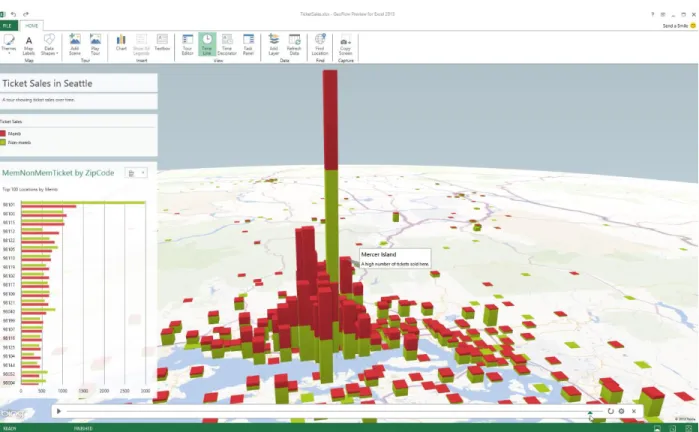The height and width of the screenshot is (432, 699).
Task: Click the timeline progress track
Action: point(334,411)
